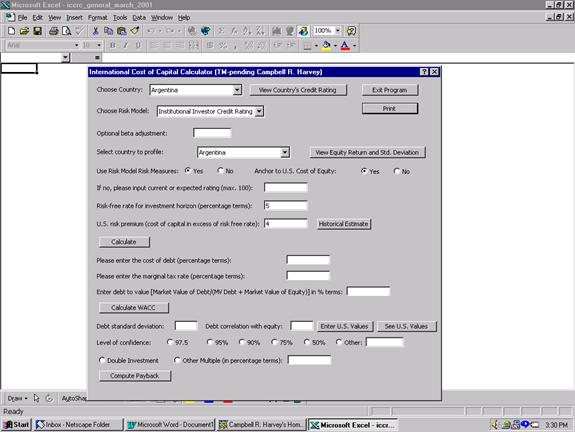
Task: Click the Compute Payback button
Action: coord(135,376)
